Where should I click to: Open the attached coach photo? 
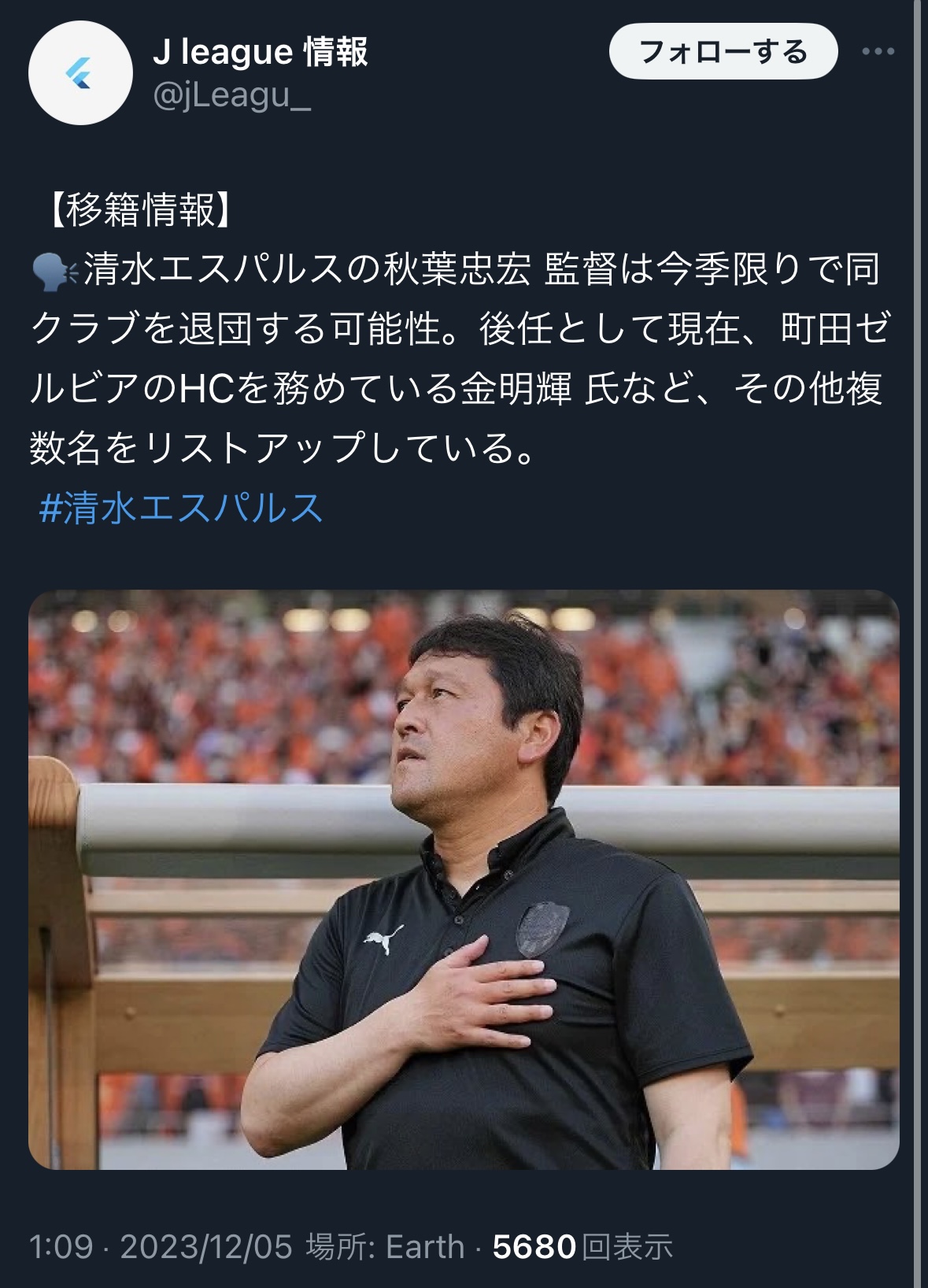click(x=464, y=879)
